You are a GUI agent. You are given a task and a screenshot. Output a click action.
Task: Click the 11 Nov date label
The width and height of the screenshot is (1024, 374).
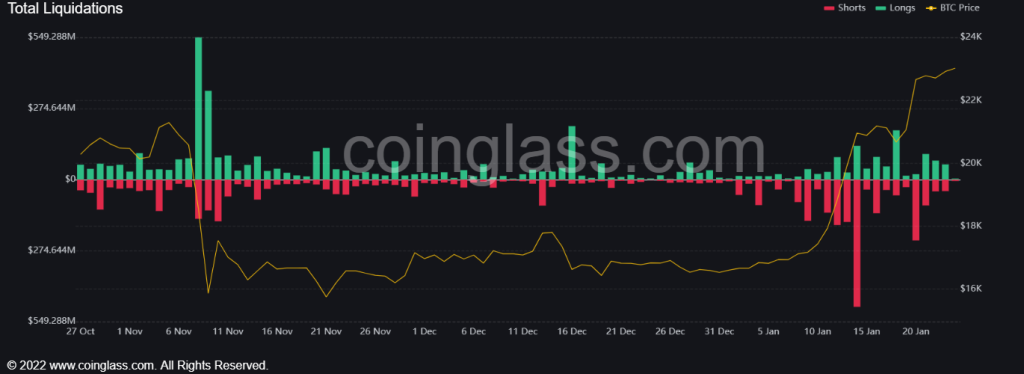click(227, 332)
